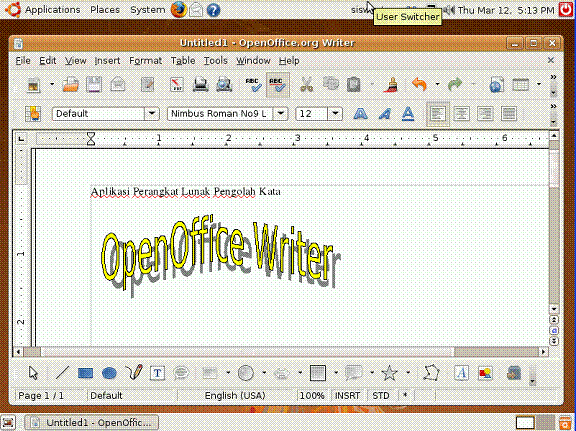Select the Line drawing tool
The height and width of the screenshot is (431, 576).
click(x=62, y=373)
